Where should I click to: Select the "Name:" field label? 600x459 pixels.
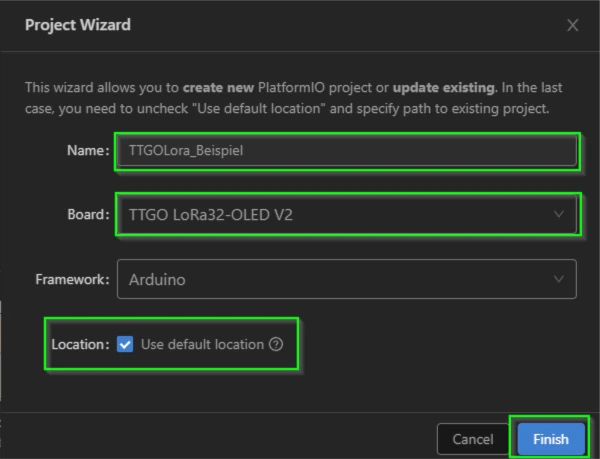[88, 151]
